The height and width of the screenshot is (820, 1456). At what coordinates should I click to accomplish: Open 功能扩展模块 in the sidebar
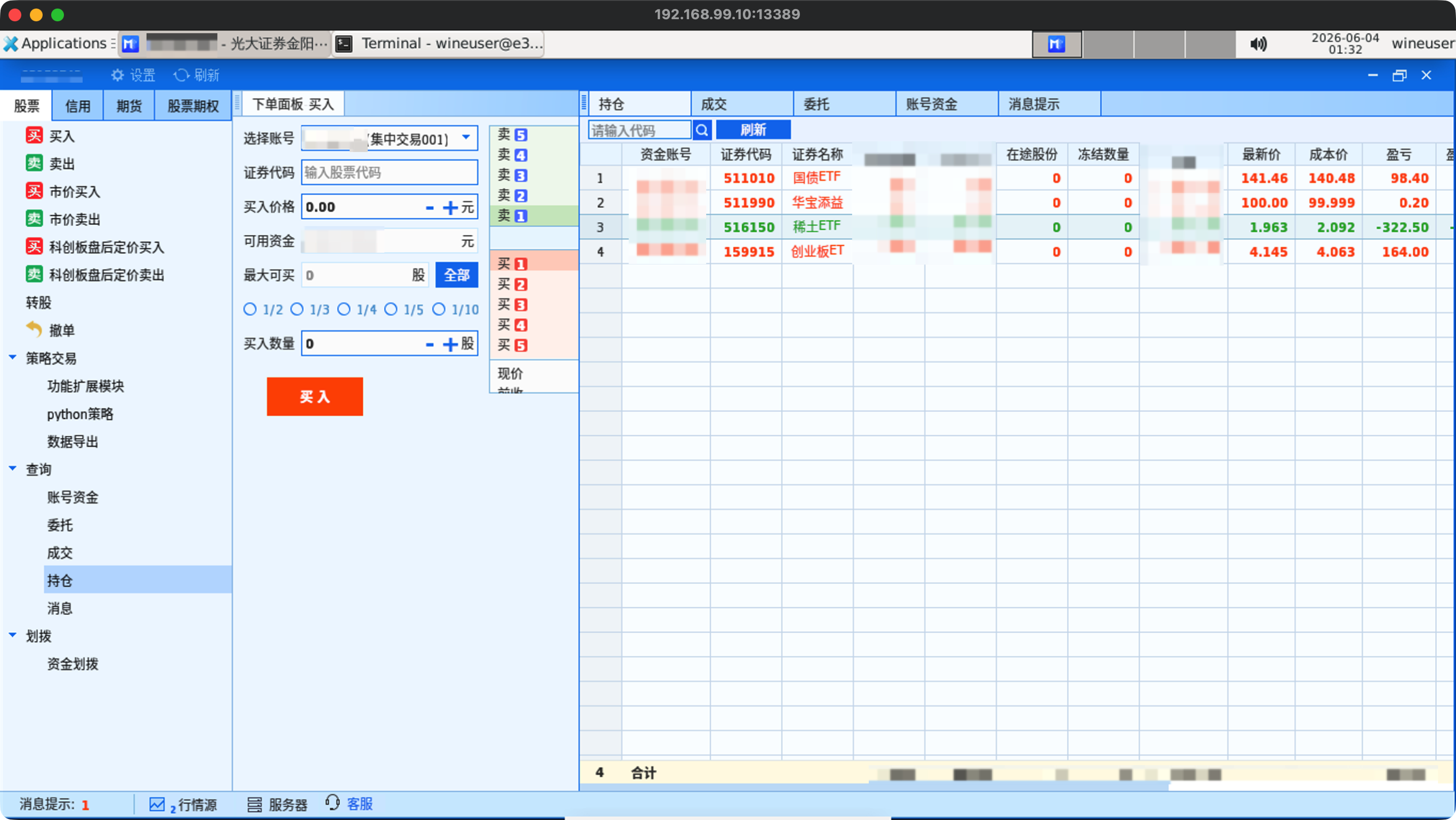pyautogui.click(x=85, y=385)
